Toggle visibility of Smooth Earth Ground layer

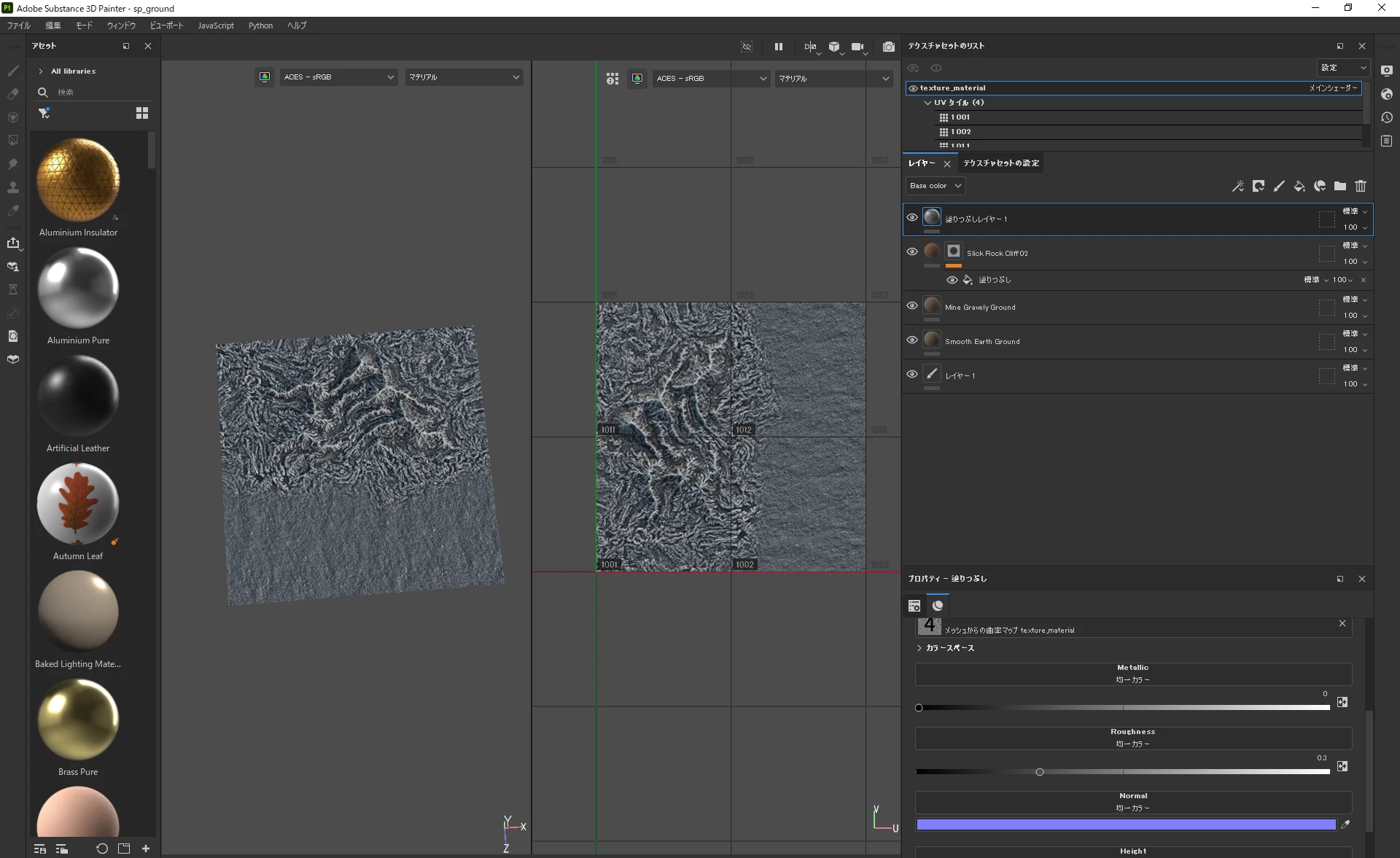pos(911,340)
